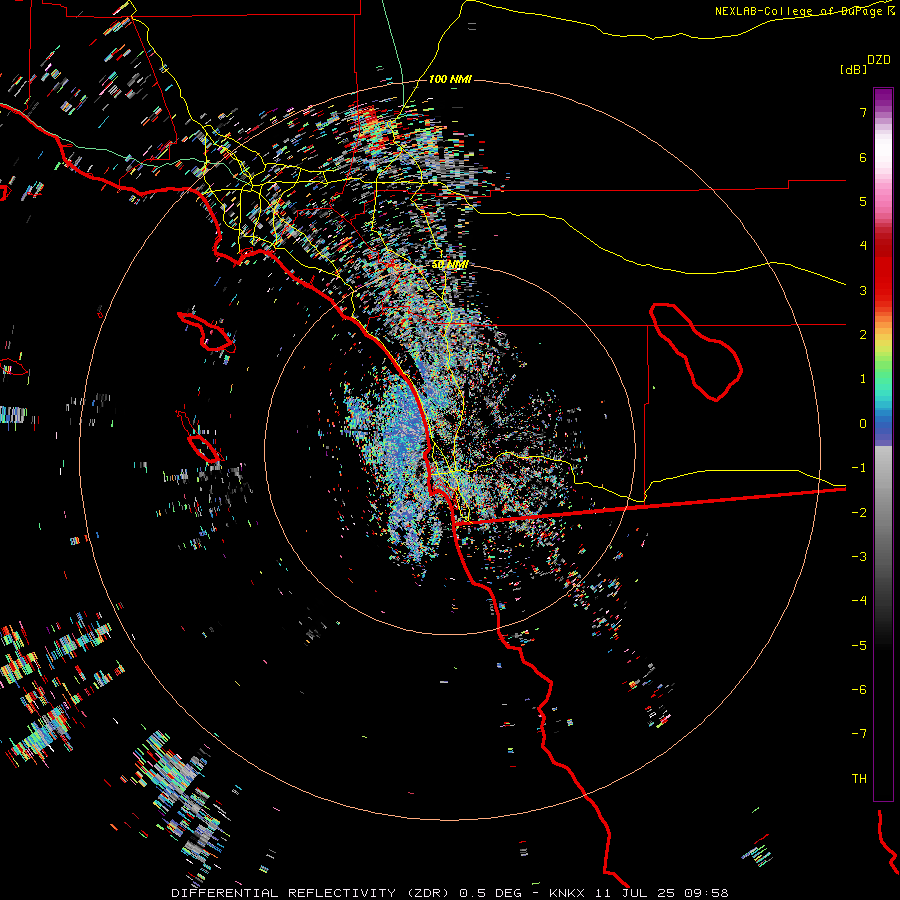Click the color scale label -4
The image size is (900, 900).
(859, 601)
